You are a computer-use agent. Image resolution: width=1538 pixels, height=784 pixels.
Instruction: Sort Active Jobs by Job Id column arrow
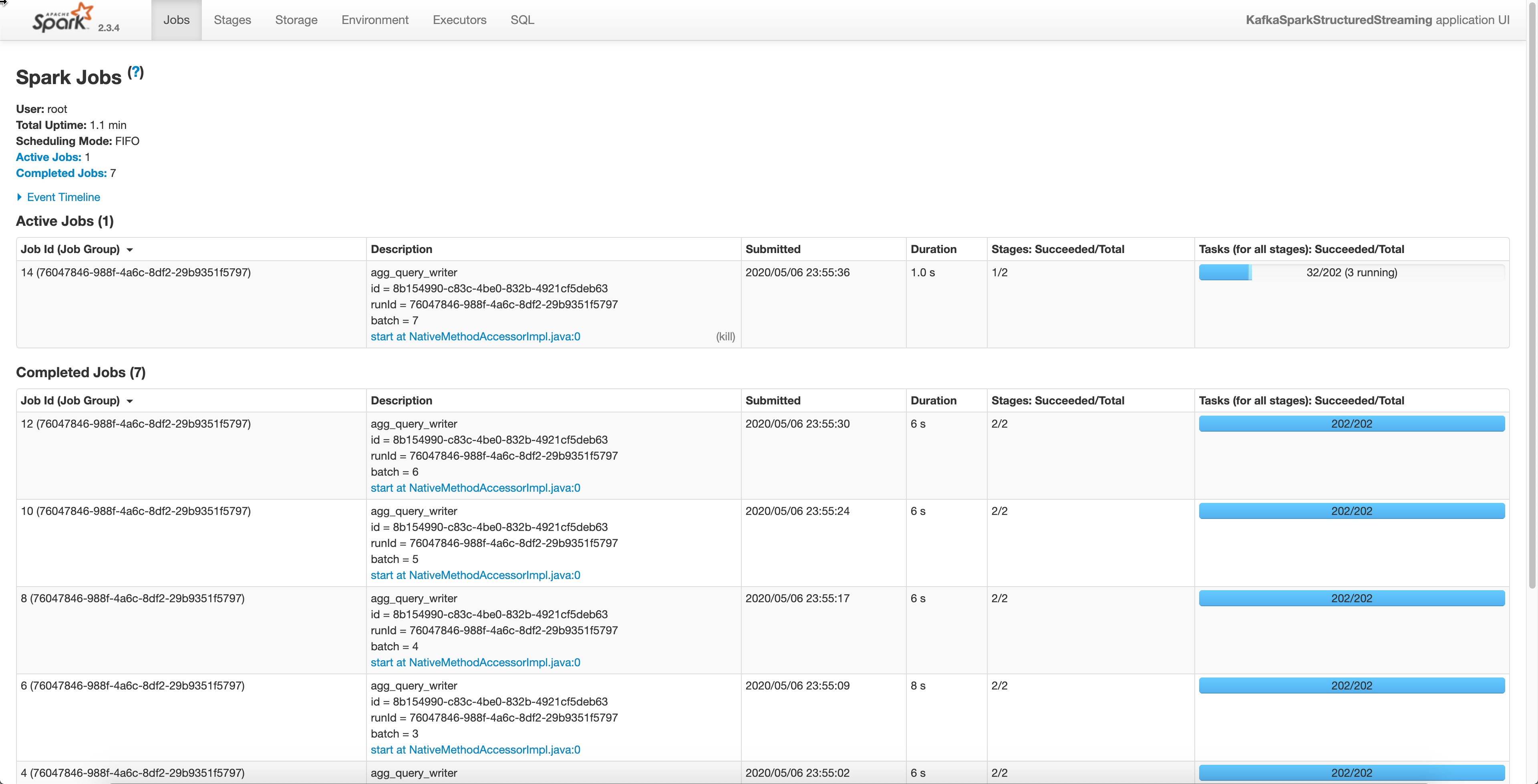pyautogui.click(x=129, y=250)
